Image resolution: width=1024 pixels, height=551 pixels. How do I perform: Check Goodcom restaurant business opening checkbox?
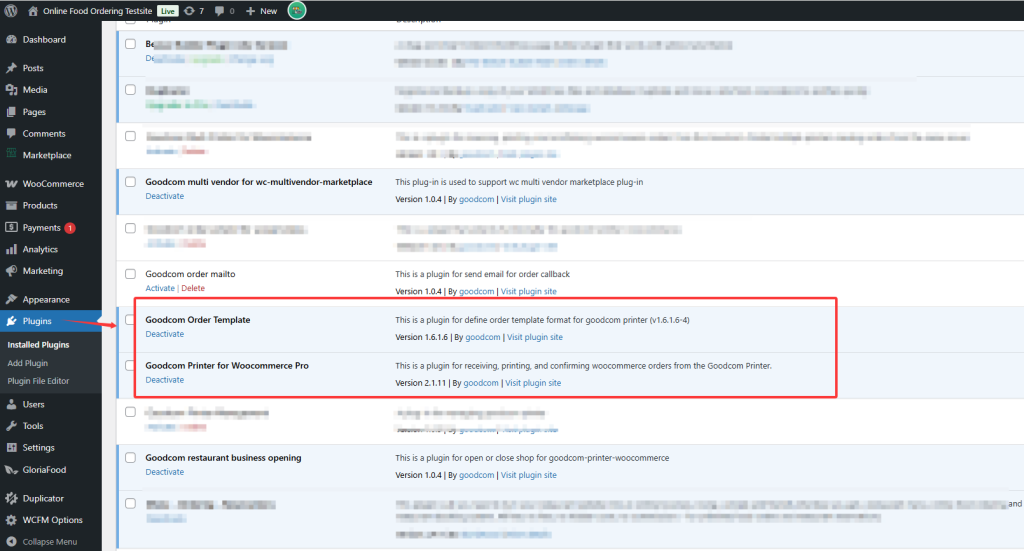[x=131, y=458]
